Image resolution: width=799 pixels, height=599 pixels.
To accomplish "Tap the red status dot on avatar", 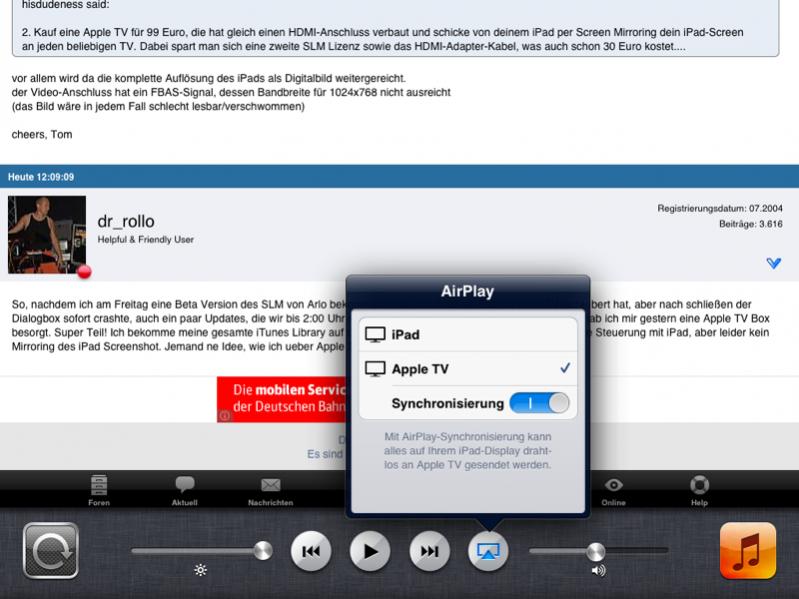I will coord(84,272).
